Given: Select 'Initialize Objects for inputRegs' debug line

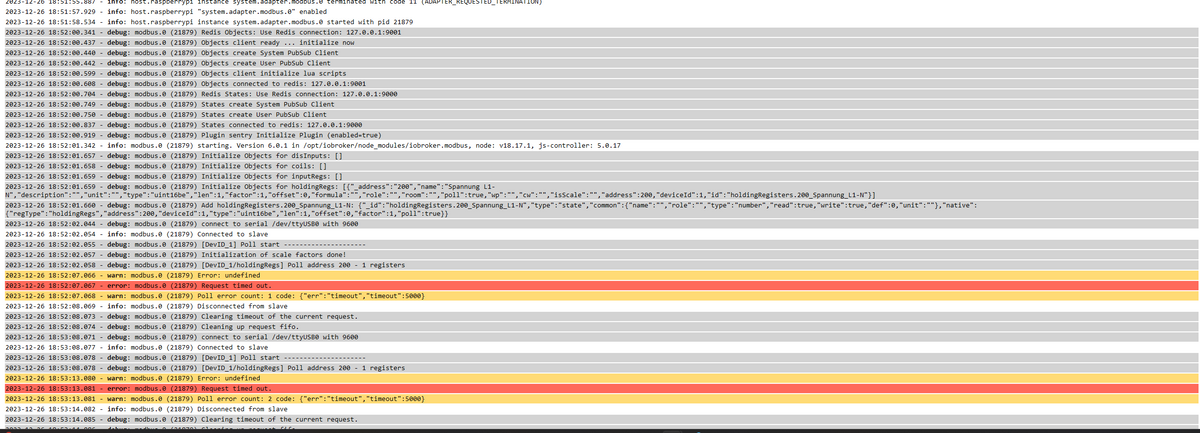Looking at the screenshot, I should tap(600, 176).
